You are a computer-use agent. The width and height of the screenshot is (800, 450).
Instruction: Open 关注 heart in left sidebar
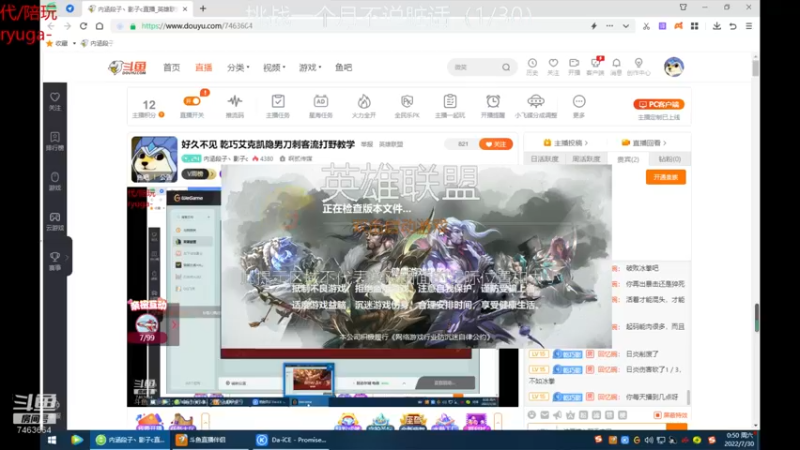point(55,102)
